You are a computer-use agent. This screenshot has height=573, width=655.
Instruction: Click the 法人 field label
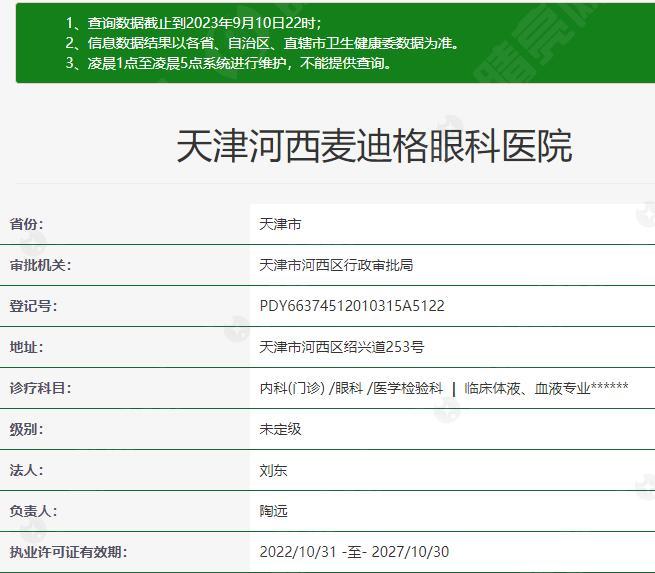(26, 471)
